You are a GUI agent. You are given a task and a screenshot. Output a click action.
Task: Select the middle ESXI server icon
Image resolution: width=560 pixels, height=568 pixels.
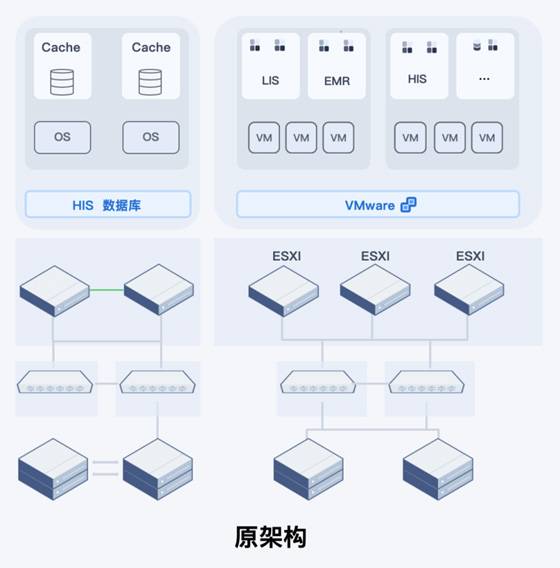point(375,289)
